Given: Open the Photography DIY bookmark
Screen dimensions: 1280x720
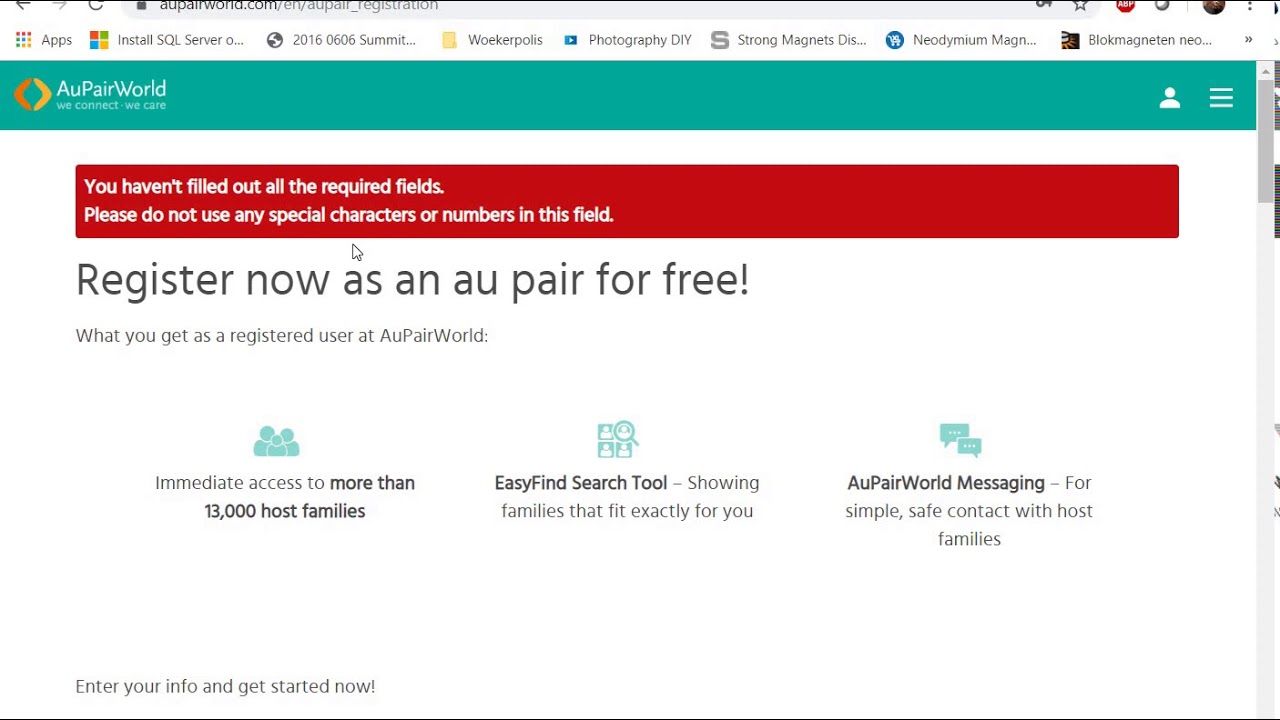Looking at the screenshot, I should point(627,40).
